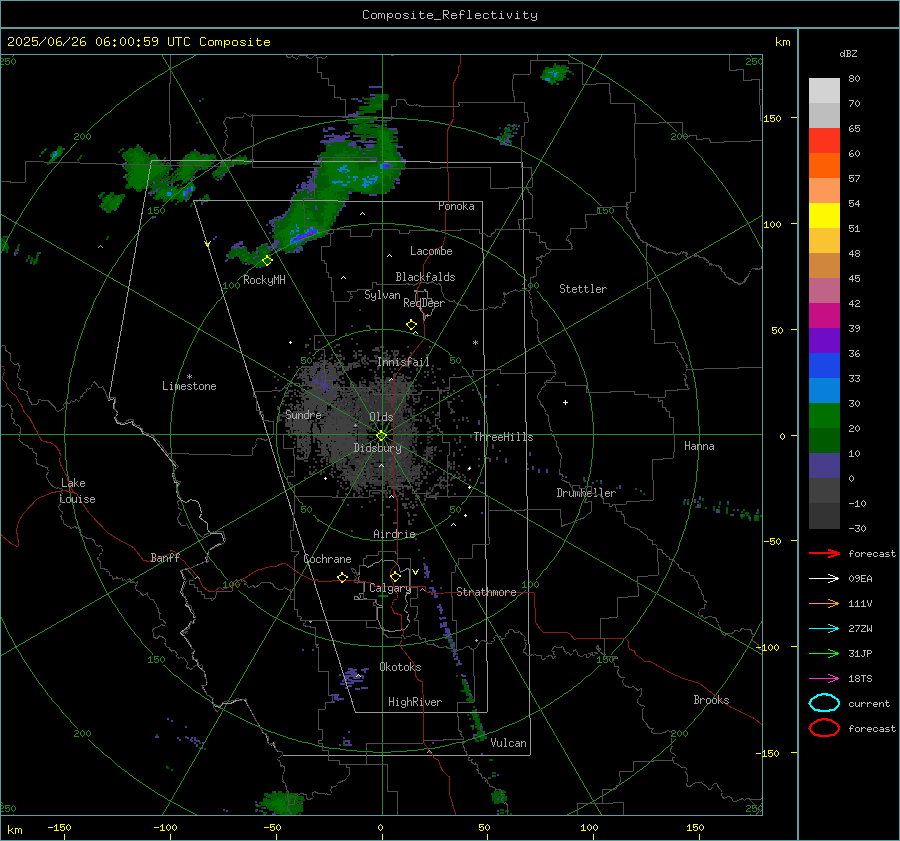This screenshot has width=900, height=841.
Task: Click the Lacombe city label
Action: pos(431,251)
